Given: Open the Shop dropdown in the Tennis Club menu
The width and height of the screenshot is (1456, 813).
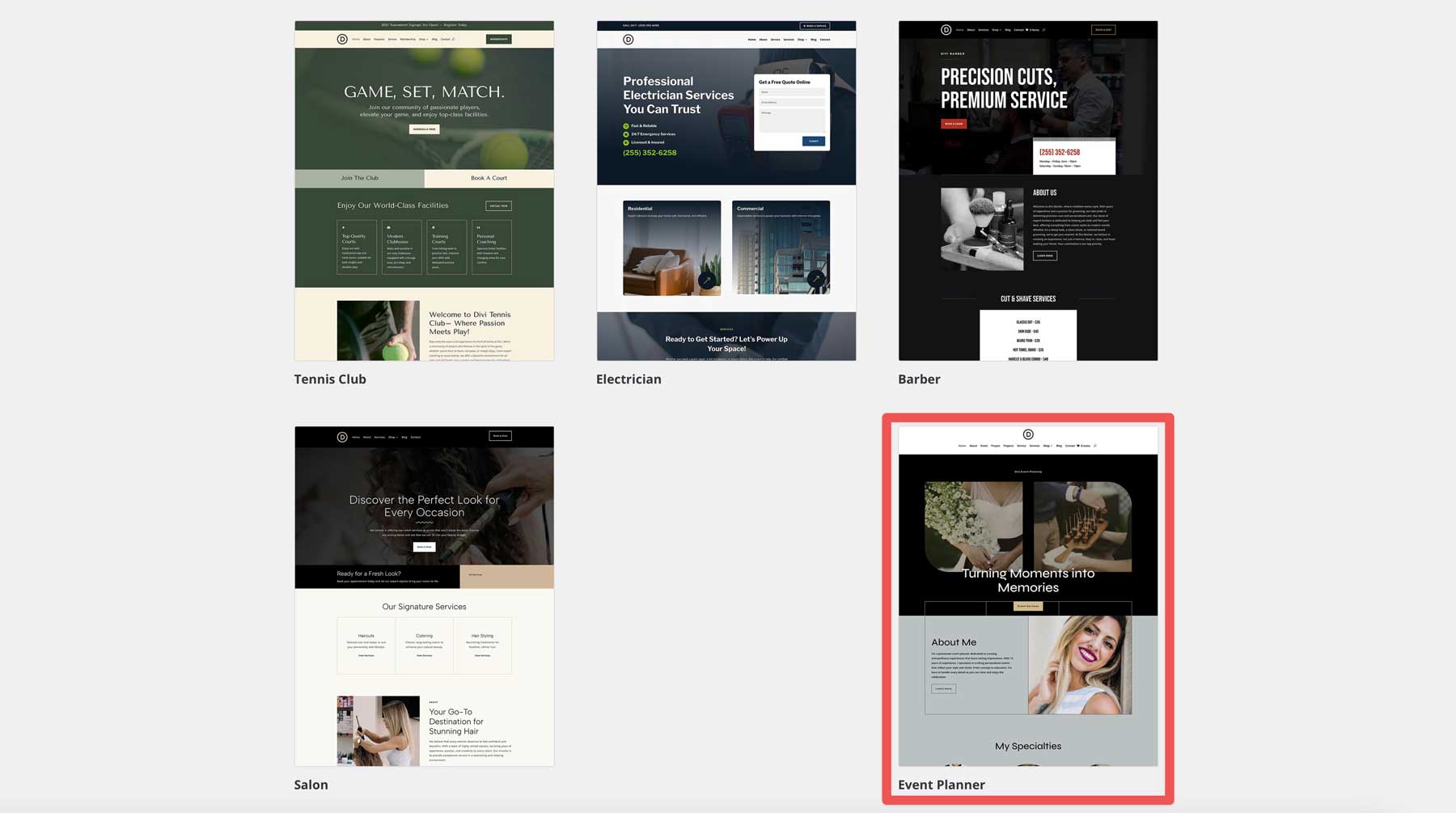Looking at the screenshot, I should (x=423, y=39).
